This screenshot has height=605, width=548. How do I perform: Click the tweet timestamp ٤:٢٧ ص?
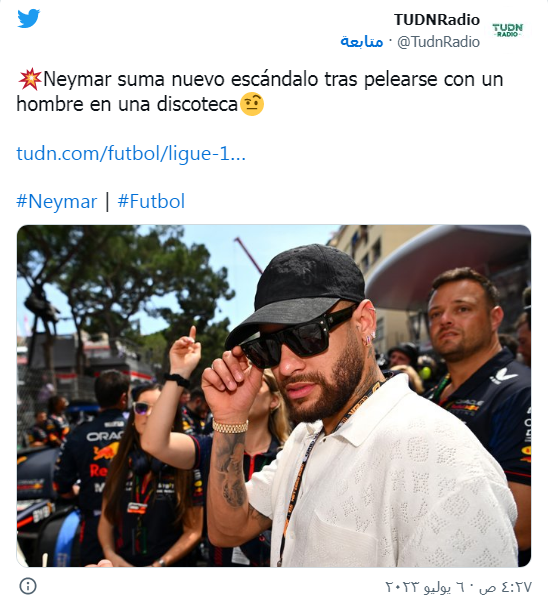click(506, 587)
